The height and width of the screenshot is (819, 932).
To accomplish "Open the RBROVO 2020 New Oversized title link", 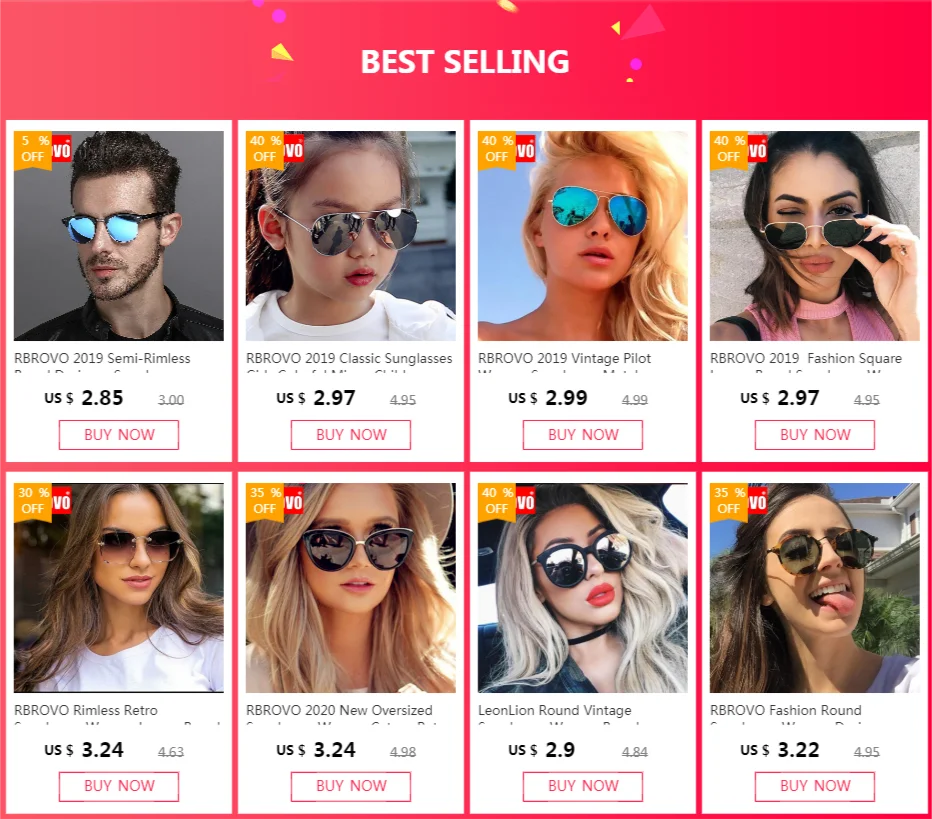I will coord(339,710).
